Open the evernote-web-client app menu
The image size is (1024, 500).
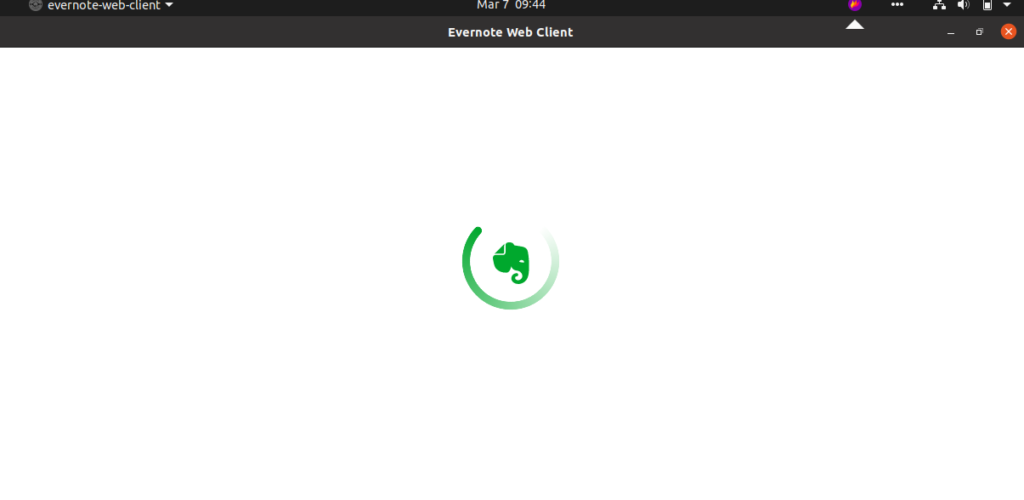(101, 5)
